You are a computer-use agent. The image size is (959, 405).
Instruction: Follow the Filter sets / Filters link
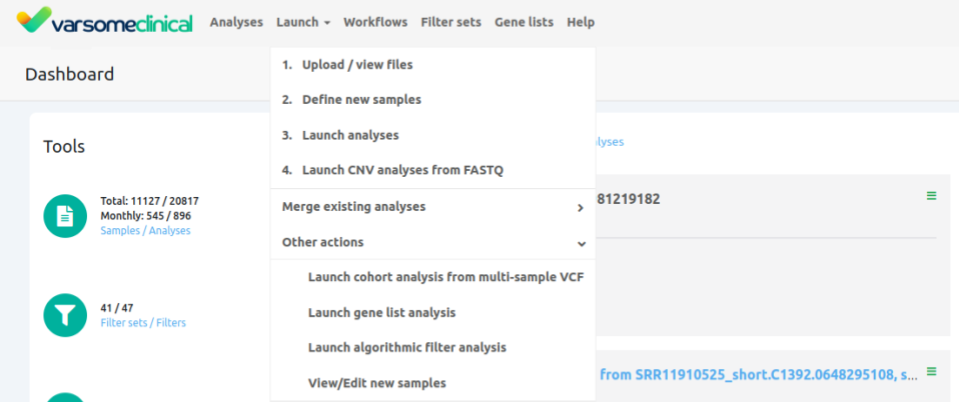(143, 322)
